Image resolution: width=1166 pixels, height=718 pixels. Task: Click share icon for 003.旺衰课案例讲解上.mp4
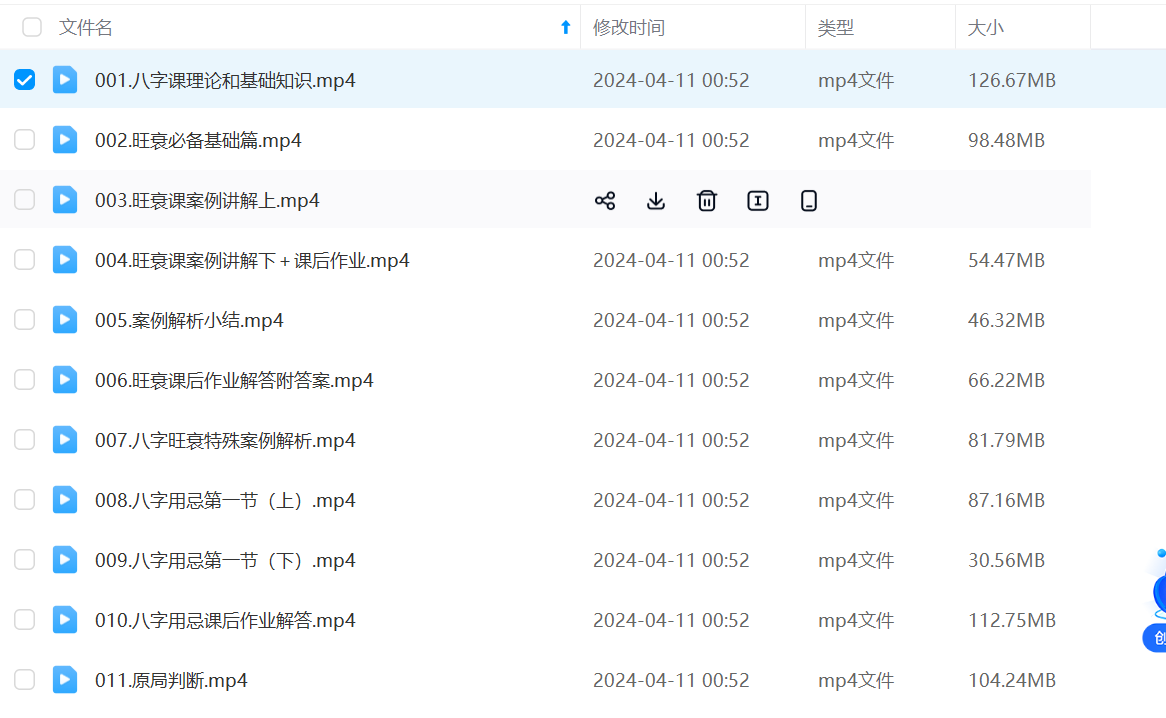[605, 201]
